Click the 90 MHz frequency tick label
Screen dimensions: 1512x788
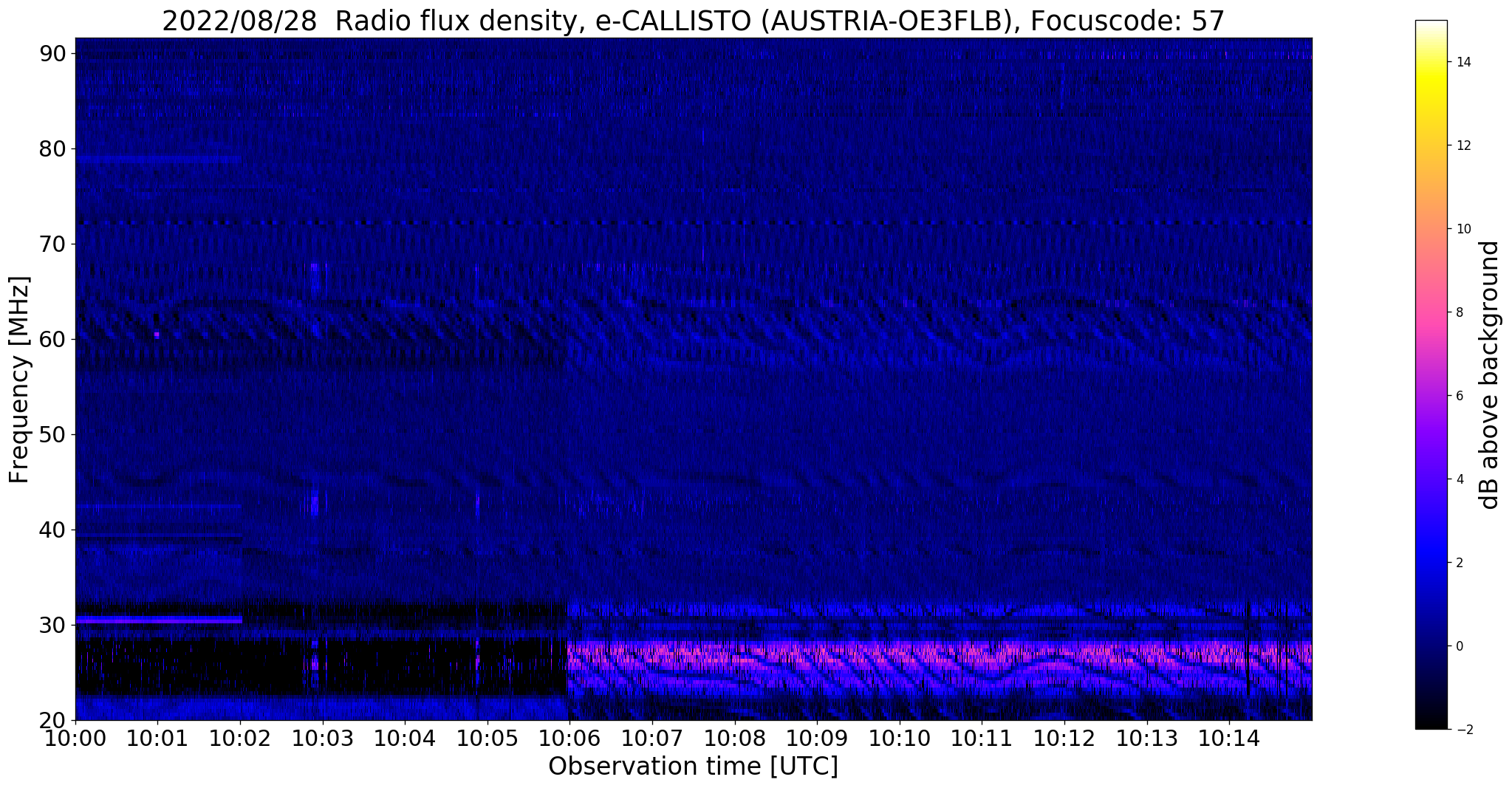tap(52, 53)
